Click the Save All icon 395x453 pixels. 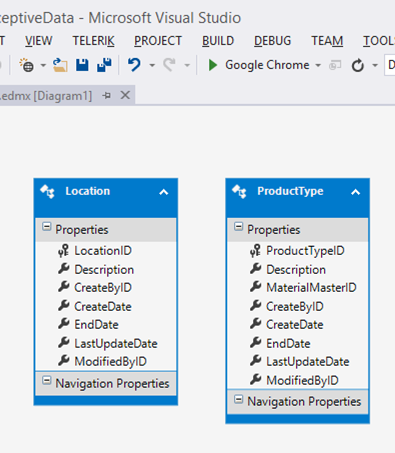click(104, 65)
